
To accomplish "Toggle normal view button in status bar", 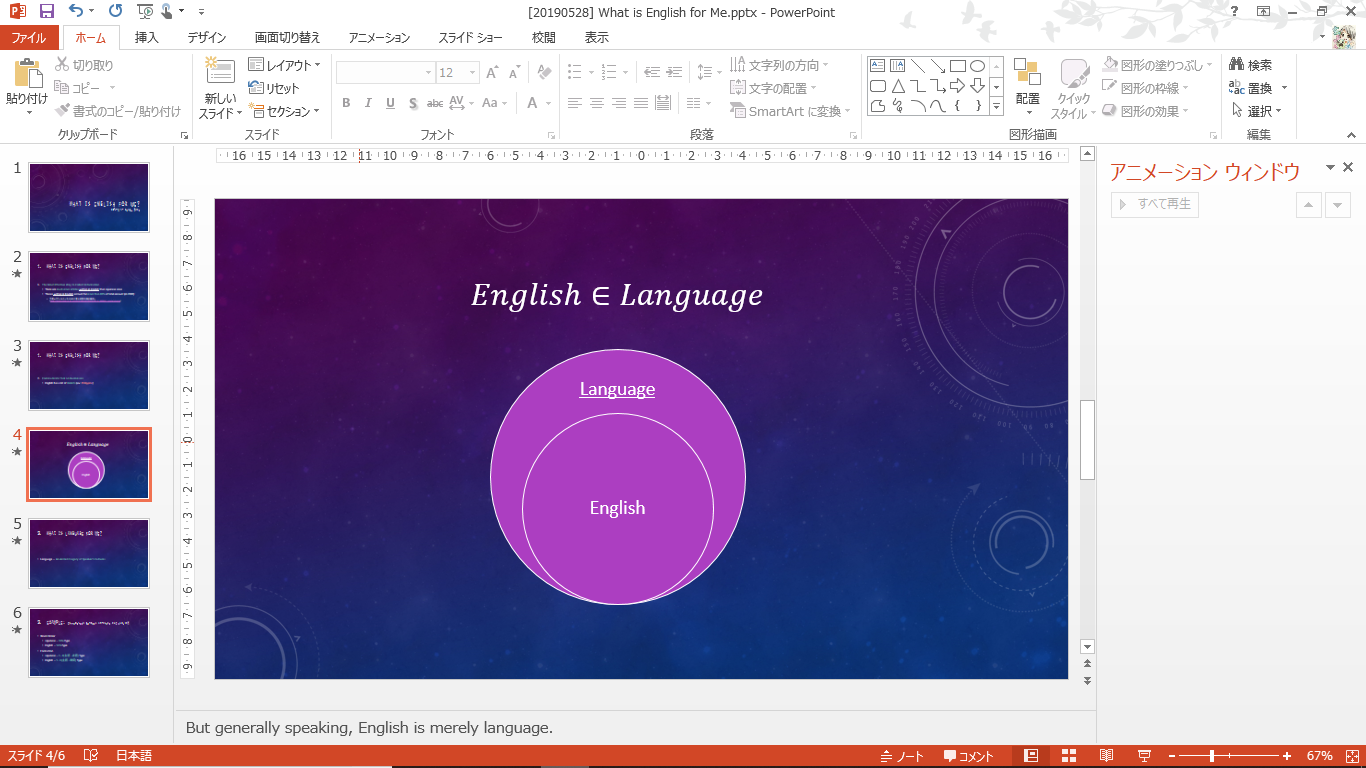I will (1031, 756).
